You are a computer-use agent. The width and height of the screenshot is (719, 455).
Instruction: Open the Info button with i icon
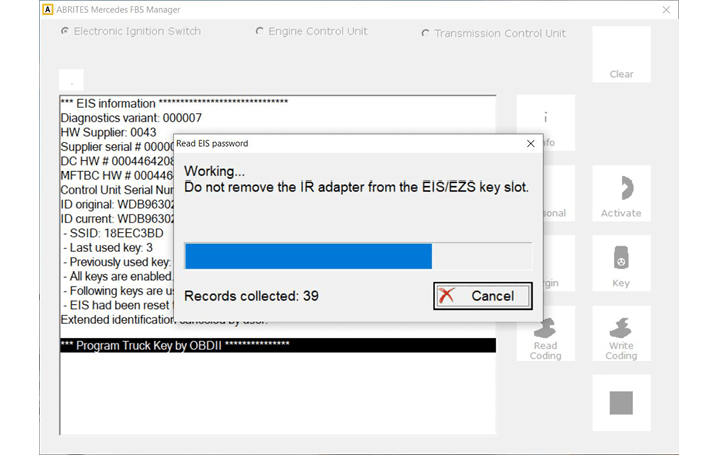pyautogui.click(x=545, y=122)
